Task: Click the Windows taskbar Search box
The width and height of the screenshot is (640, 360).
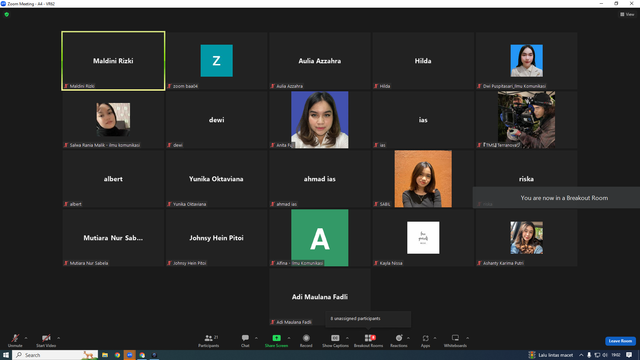Action: (55, 355)
